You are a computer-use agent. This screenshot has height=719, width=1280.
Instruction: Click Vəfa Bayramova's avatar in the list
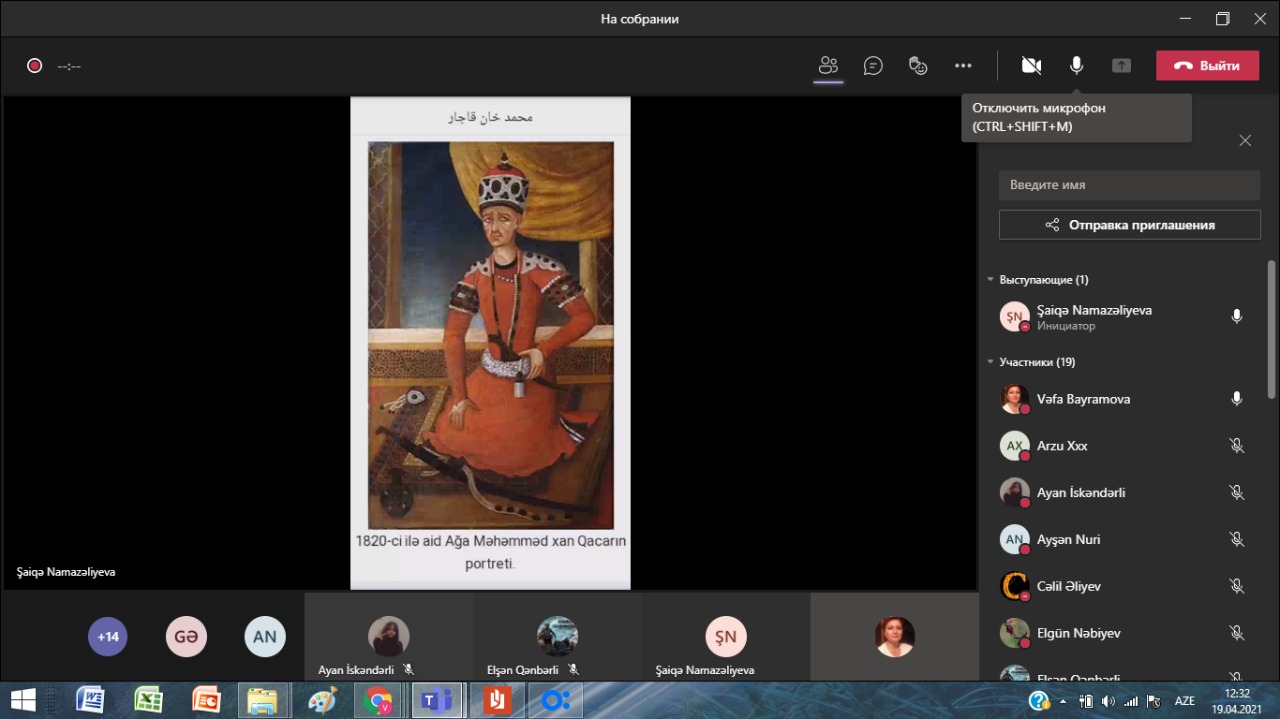(x=1015, y=399)
